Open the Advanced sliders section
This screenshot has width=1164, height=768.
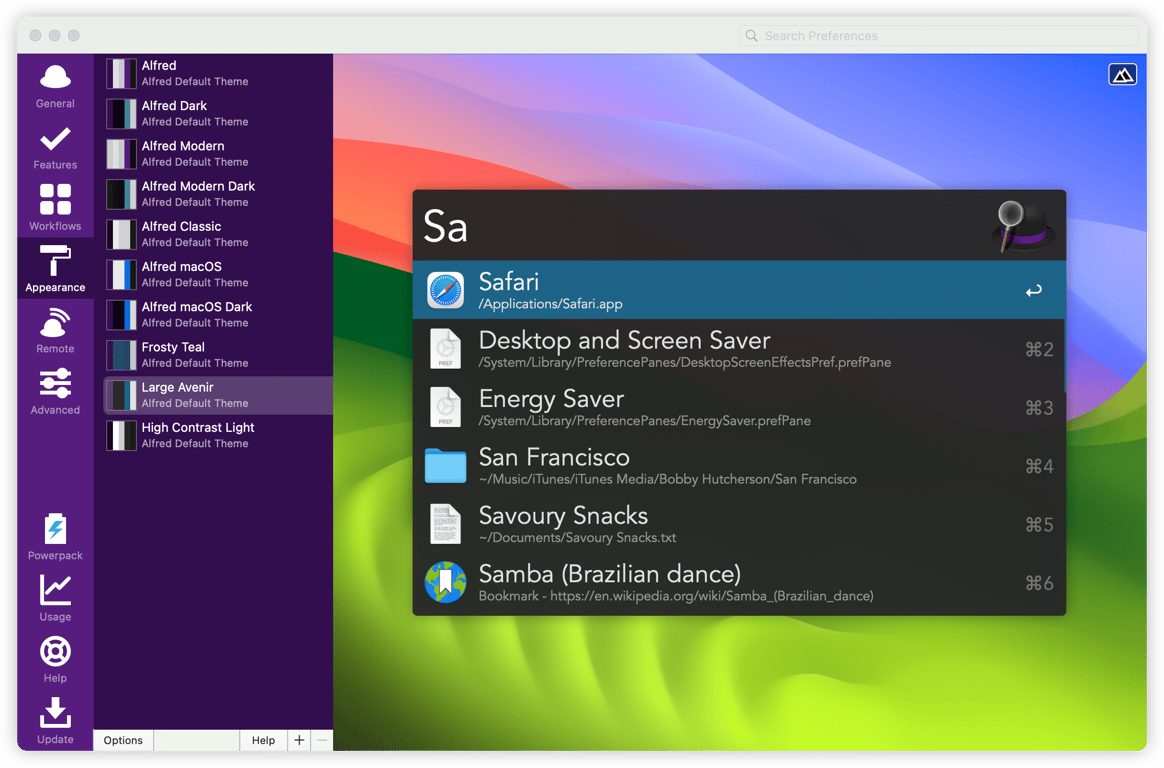[55, 391]
